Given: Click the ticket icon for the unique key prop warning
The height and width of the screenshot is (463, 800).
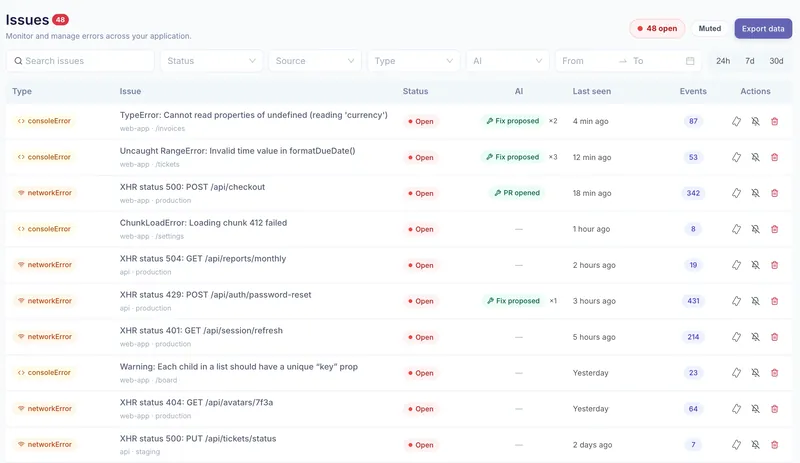Looking at the screenshot, I should click(x=736, y=373).
